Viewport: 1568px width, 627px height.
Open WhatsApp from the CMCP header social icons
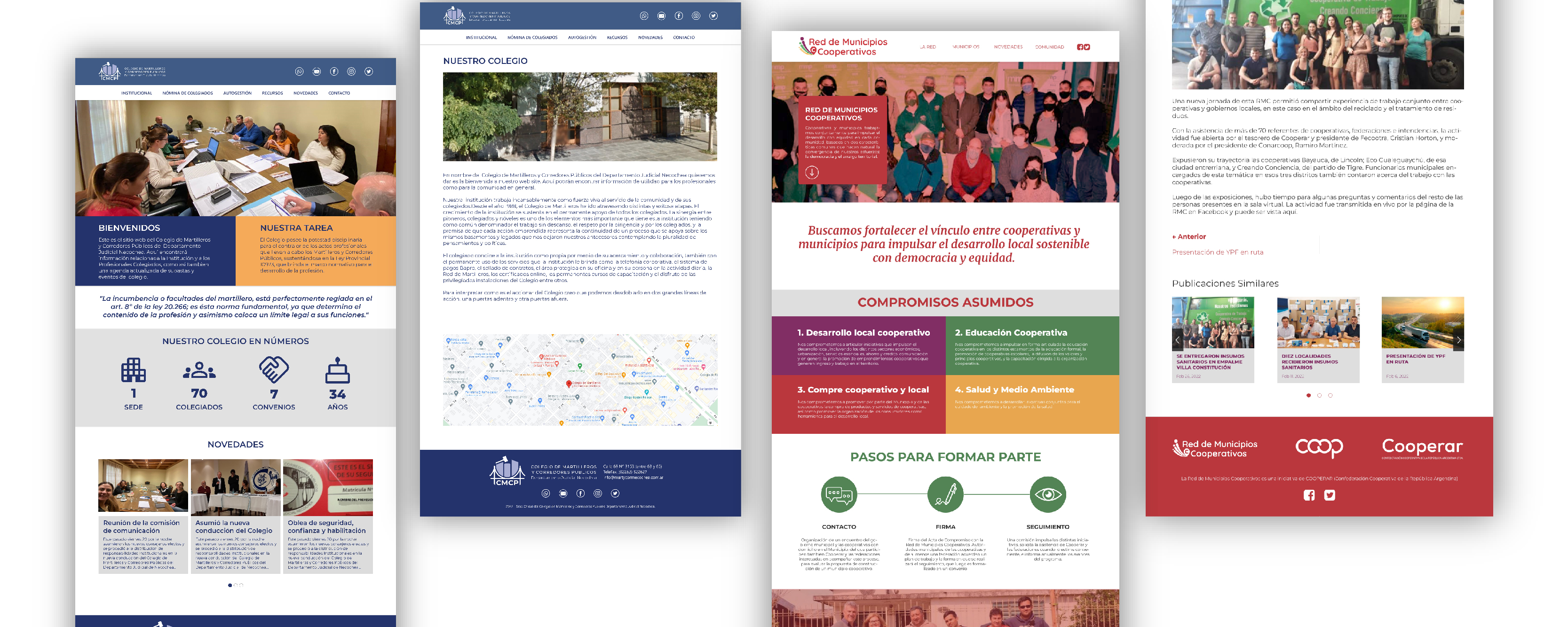[x=300, y=73]
